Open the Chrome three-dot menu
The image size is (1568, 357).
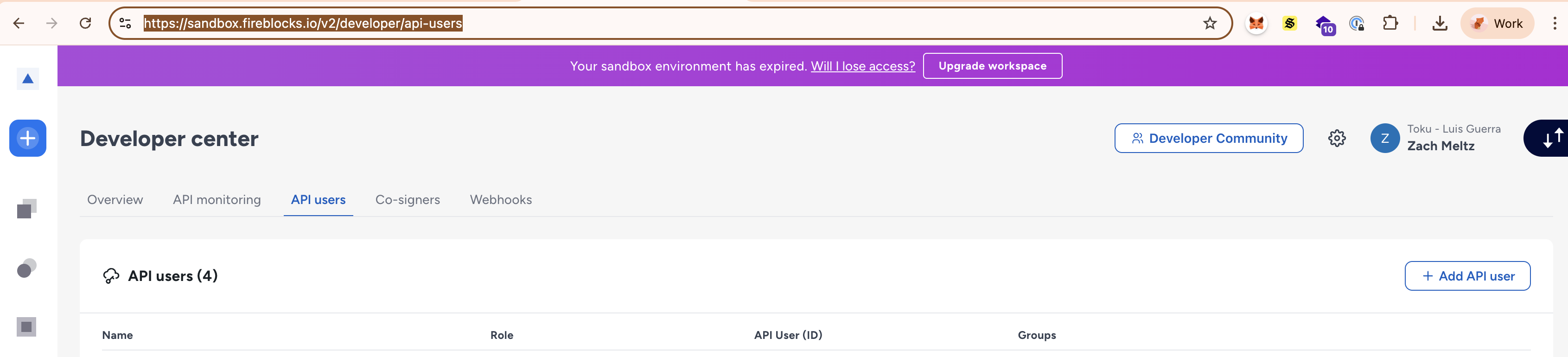click(x=1555, y=23)
